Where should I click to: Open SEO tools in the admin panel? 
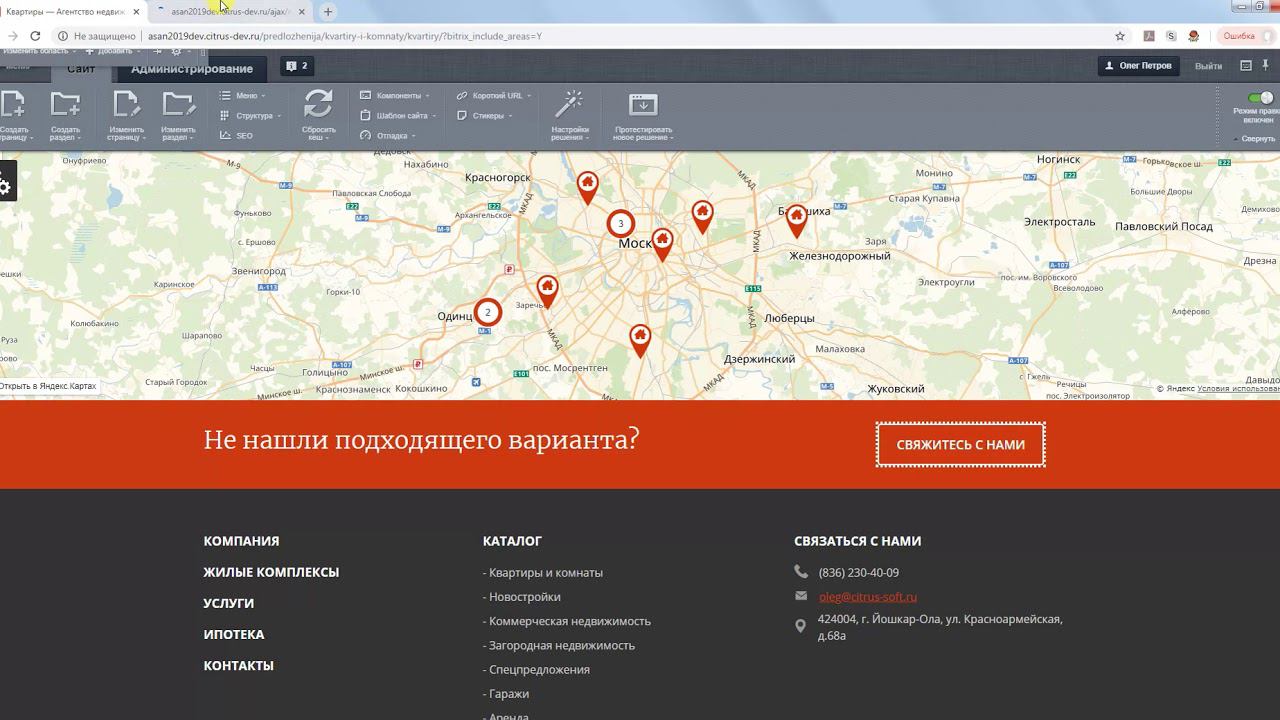[x=236, y=135]
